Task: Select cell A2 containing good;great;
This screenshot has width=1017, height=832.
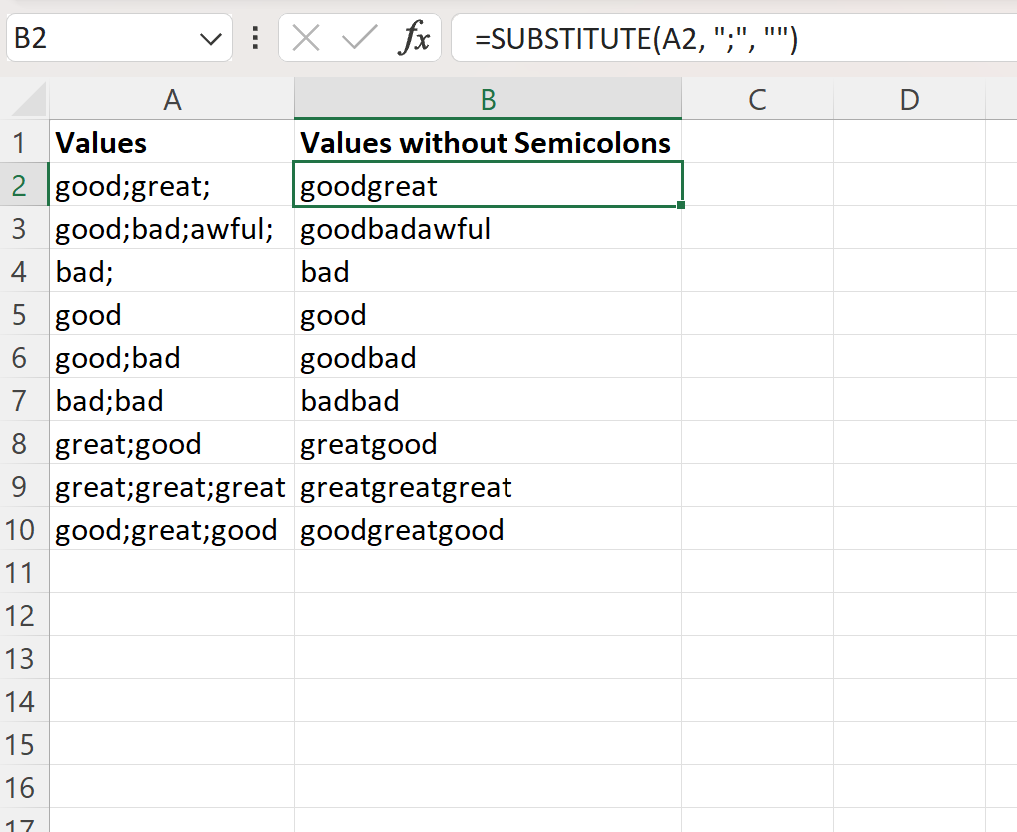Action: (172, 186)
